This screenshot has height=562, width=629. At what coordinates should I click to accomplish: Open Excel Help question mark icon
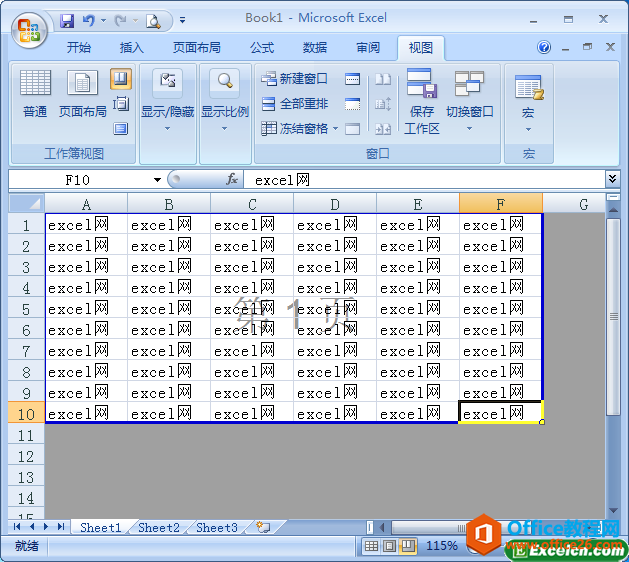(545, 47)
